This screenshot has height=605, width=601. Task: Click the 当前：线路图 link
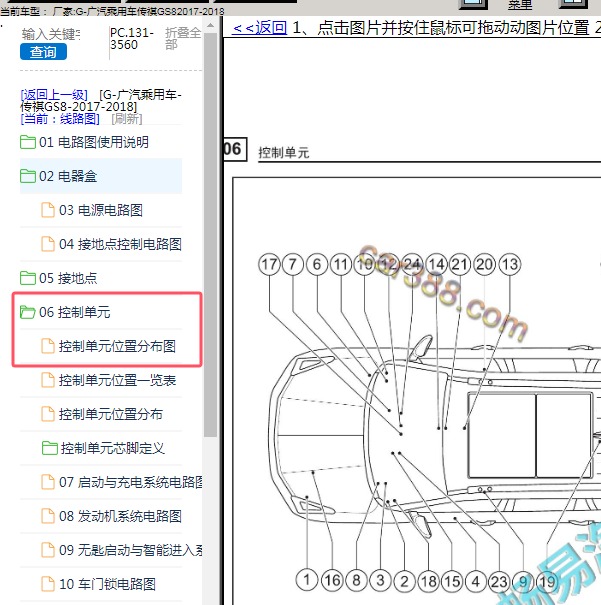click(x=60, y=118)
